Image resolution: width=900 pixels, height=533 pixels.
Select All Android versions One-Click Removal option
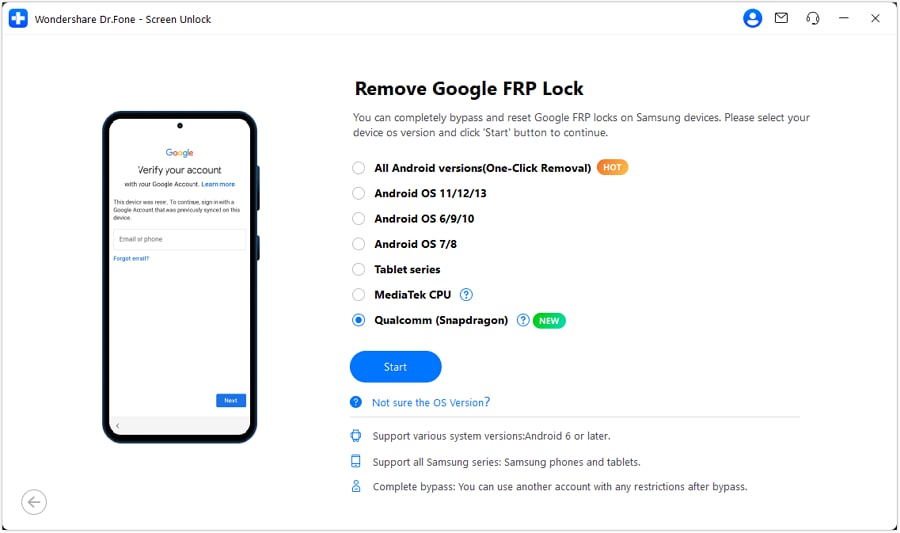358,168
